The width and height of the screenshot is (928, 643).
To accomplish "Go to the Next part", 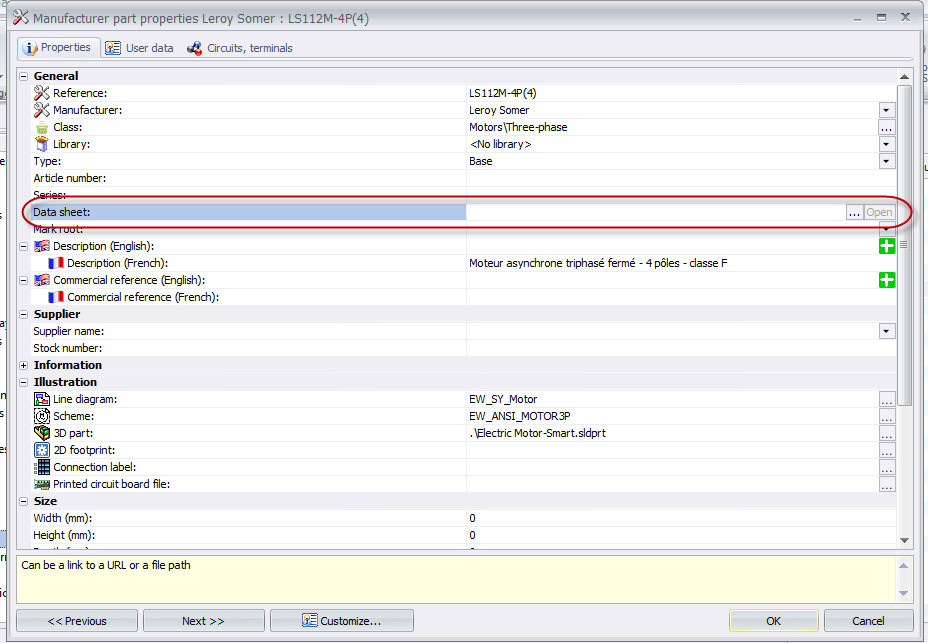I will (204, 621).
